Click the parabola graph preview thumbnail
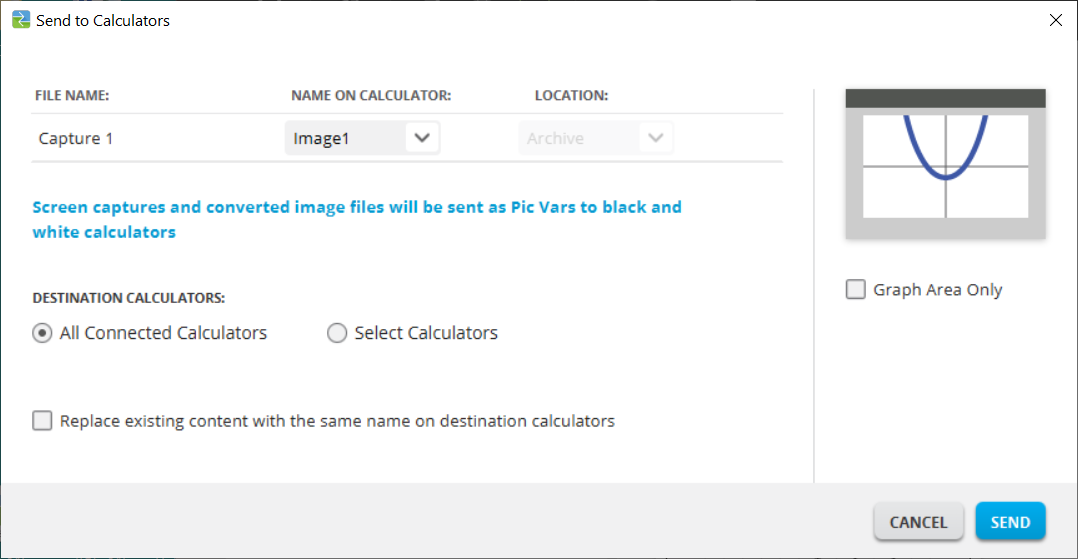The height and width of the screenshot is (559, 1078). click(945, 166)
